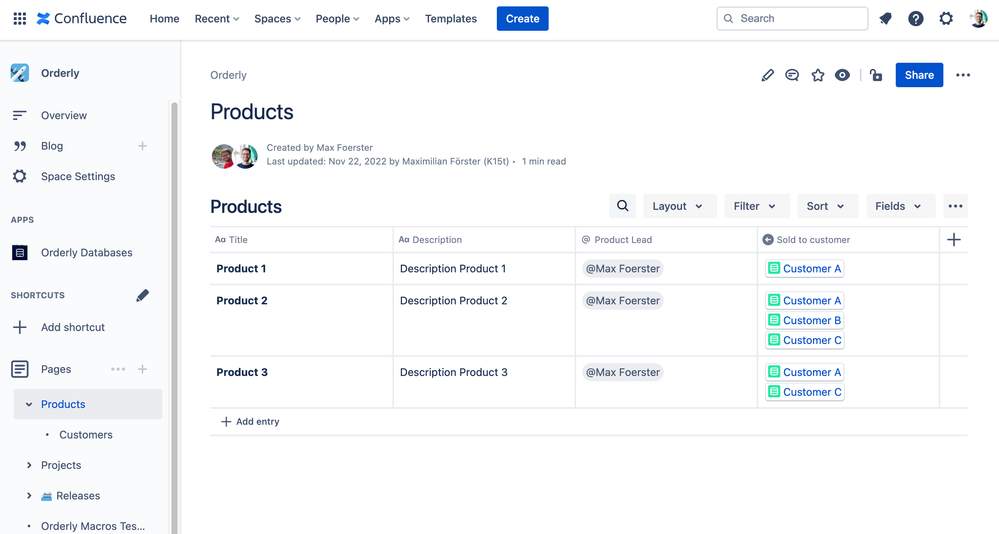Open the Recent dropdown menu
The width and height of the screenshot is (999, 534).
coord(217,18)
